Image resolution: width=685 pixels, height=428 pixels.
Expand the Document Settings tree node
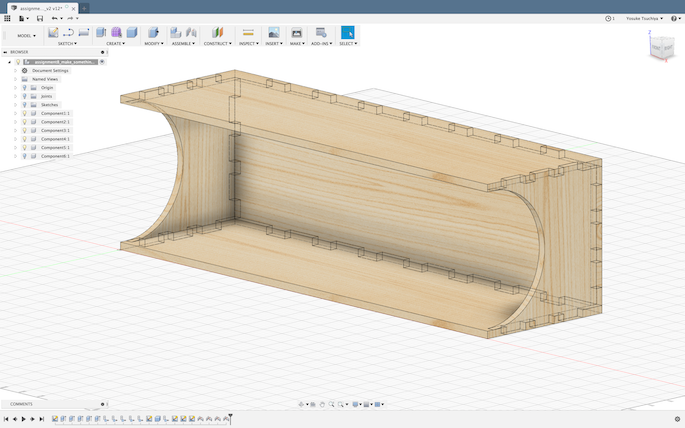(x=16, y=71)
